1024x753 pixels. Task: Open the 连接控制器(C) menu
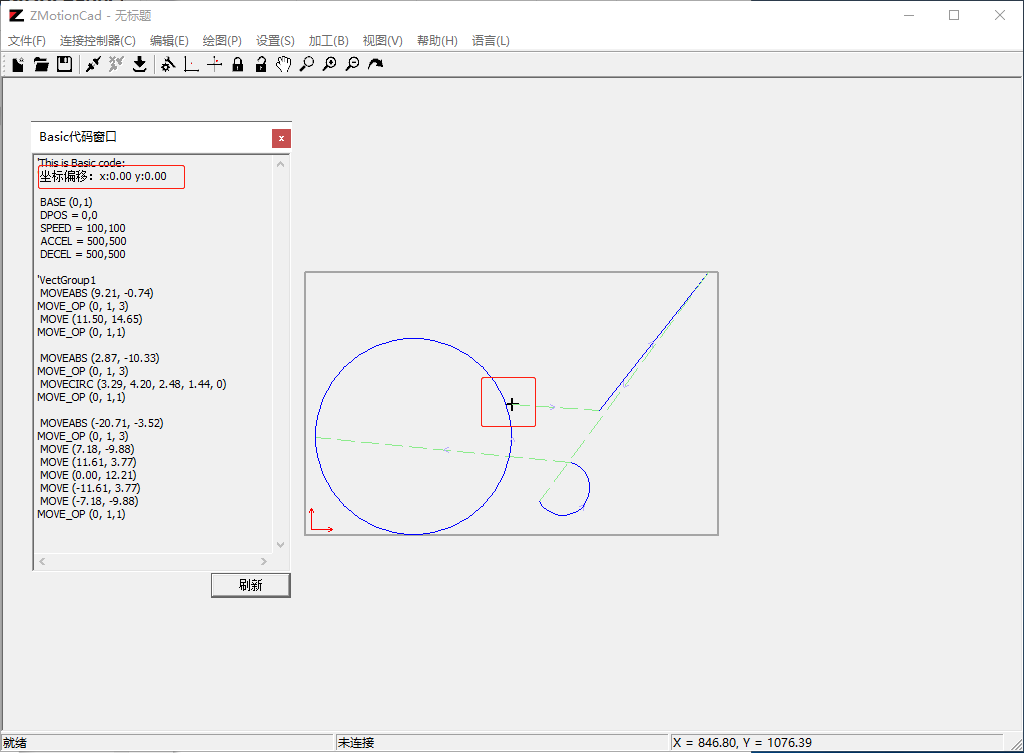coord(97,40)
